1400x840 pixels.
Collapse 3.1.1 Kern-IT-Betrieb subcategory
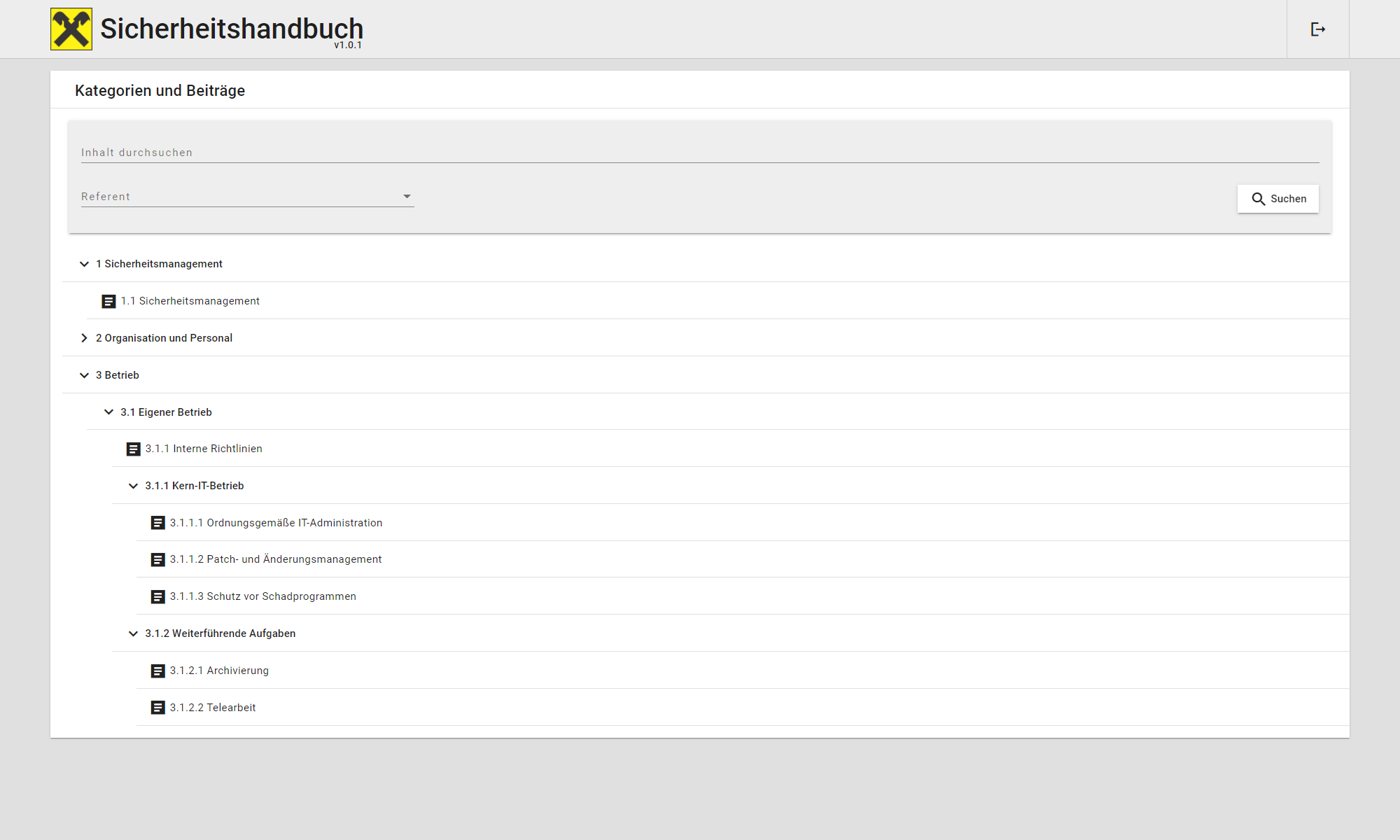pos(133,486)
